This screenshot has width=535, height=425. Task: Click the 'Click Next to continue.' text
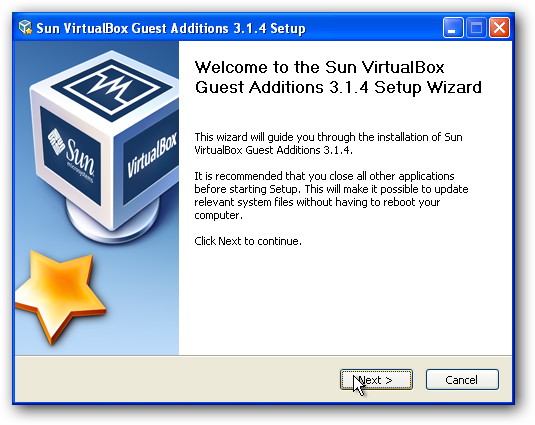point(248,241)
